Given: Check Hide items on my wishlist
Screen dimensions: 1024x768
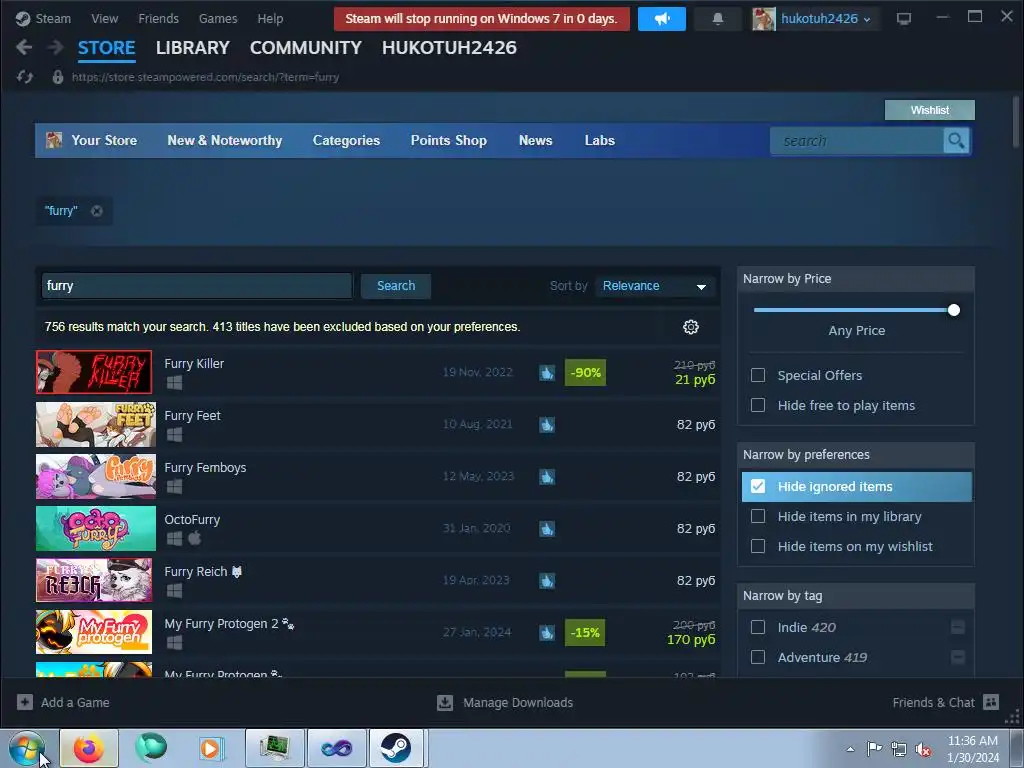Looking at the screenshot, I should 758,547.
